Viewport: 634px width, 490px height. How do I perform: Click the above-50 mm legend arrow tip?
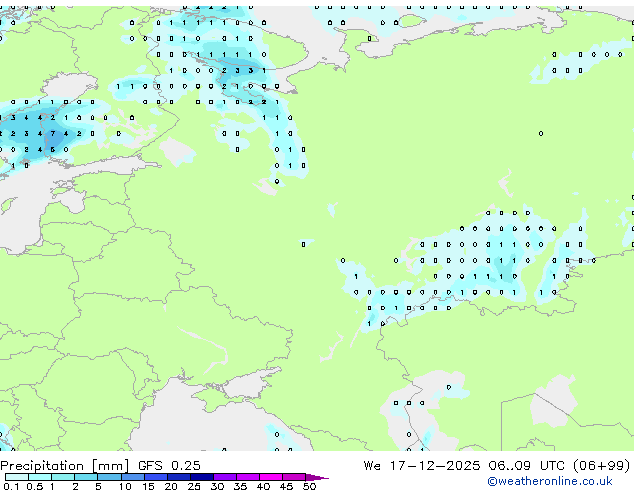[317, 477]
